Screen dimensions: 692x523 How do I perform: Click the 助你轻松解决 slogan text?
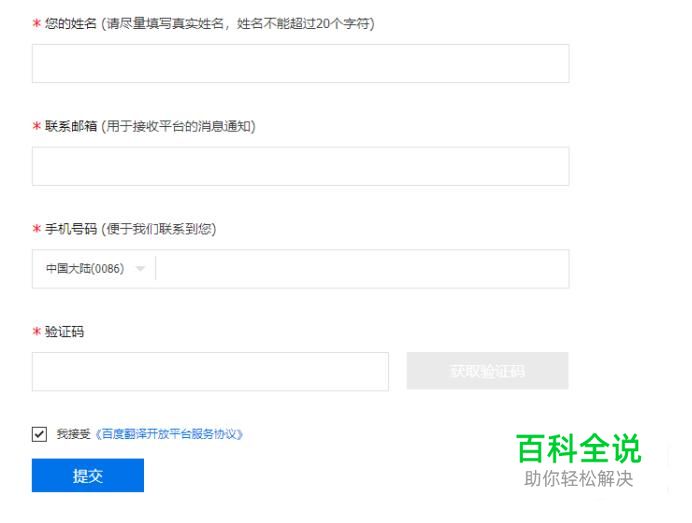click(x=579, y=479)
